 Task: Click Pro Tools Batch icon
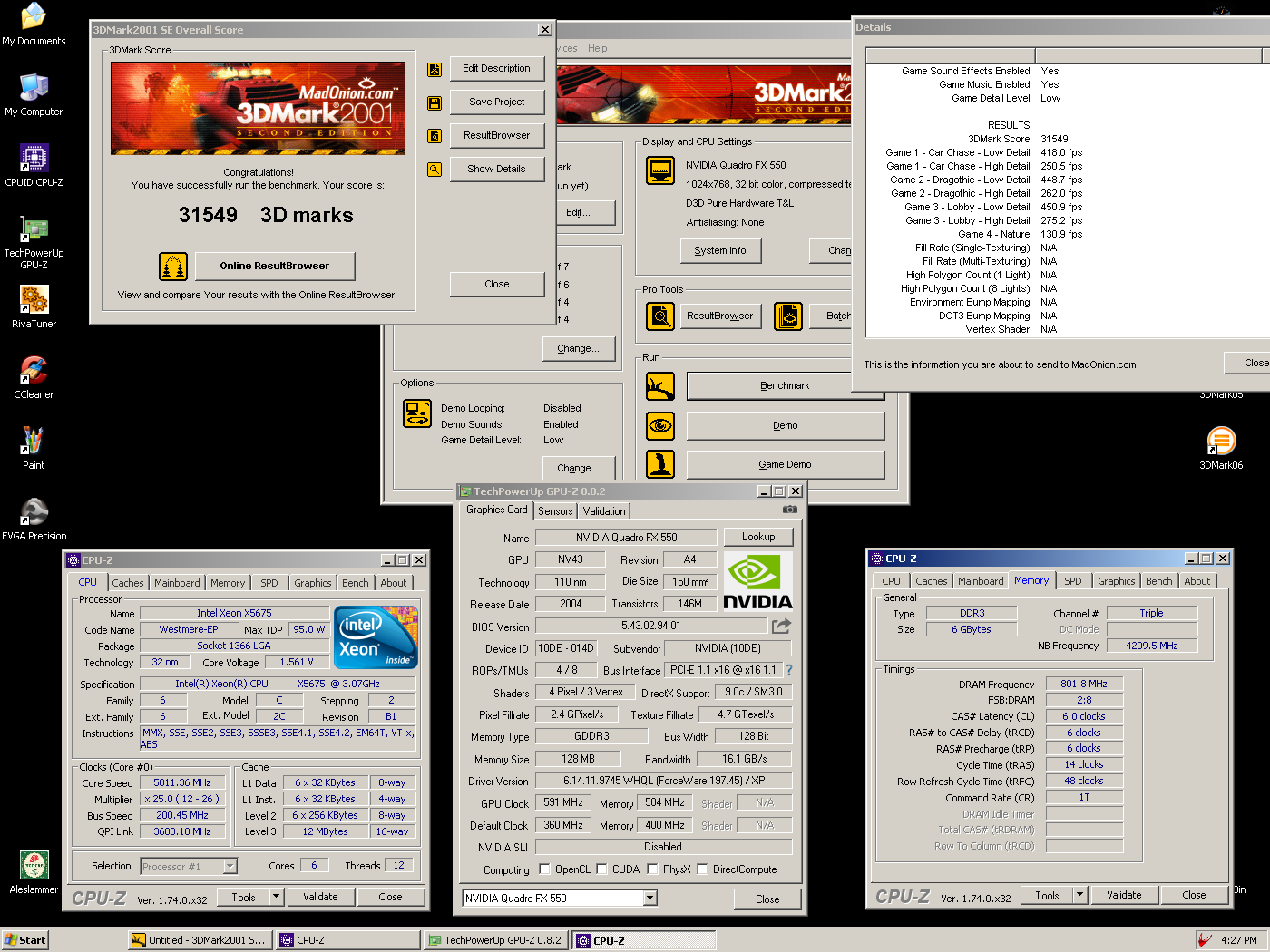788,316
